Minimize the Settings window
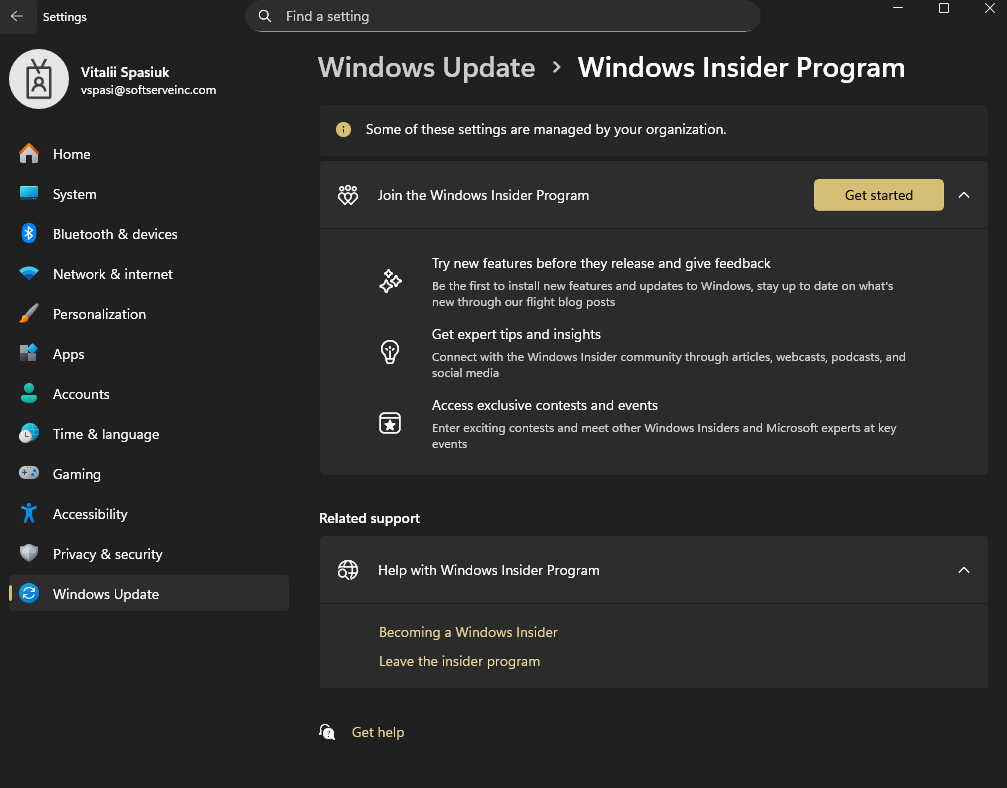The height and width of the screenshot is (788, 1007). tap(898, 8)
